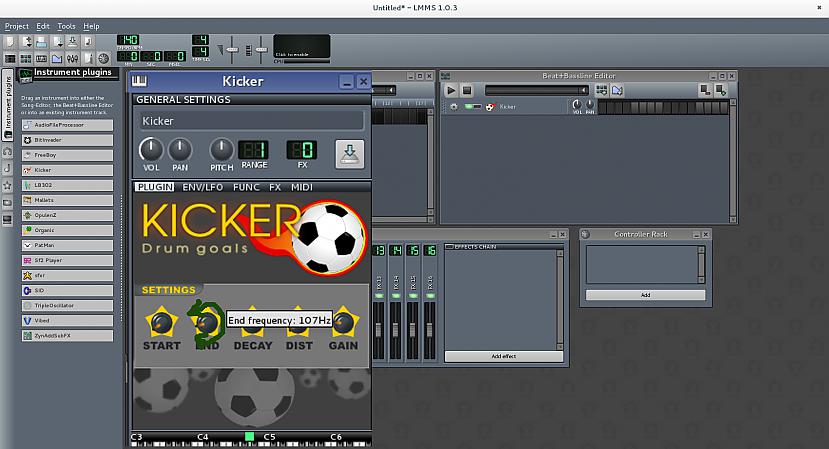Click new project from template icon
Viewport: 829px width, 449px height.
click(26, 41)
